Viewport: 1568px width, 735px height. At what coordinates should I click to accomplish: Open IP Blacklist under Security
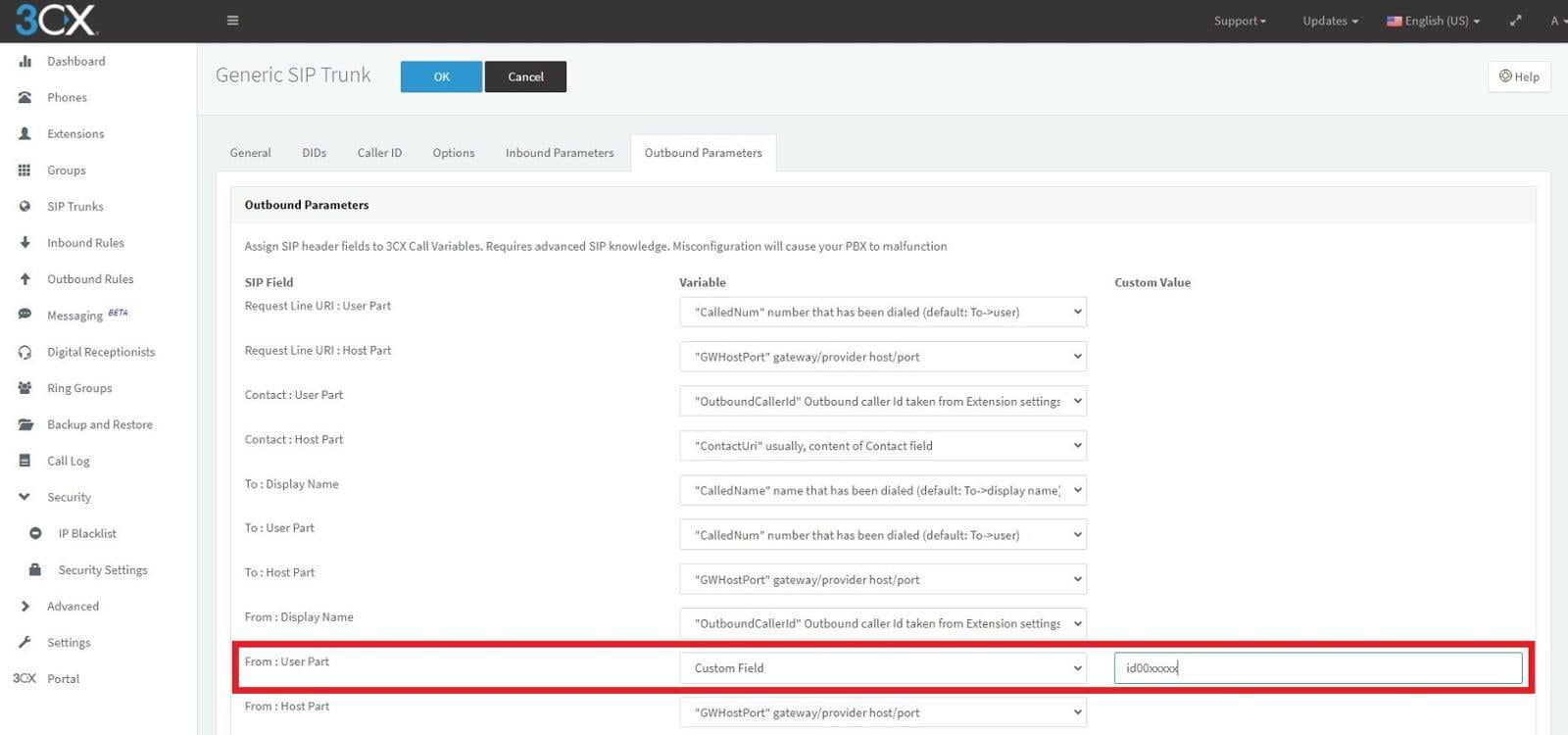(87, 533)
